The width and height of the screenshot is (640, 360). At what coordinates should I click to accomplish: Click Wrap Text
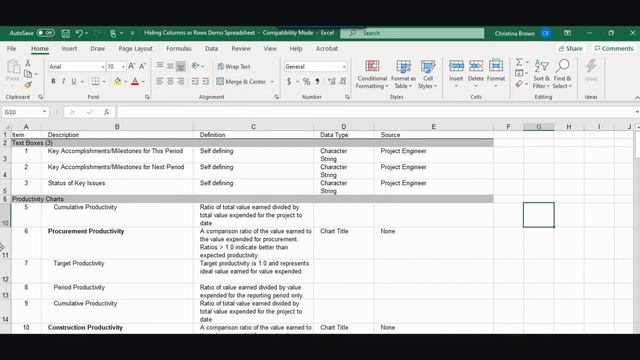coord(234,67)
